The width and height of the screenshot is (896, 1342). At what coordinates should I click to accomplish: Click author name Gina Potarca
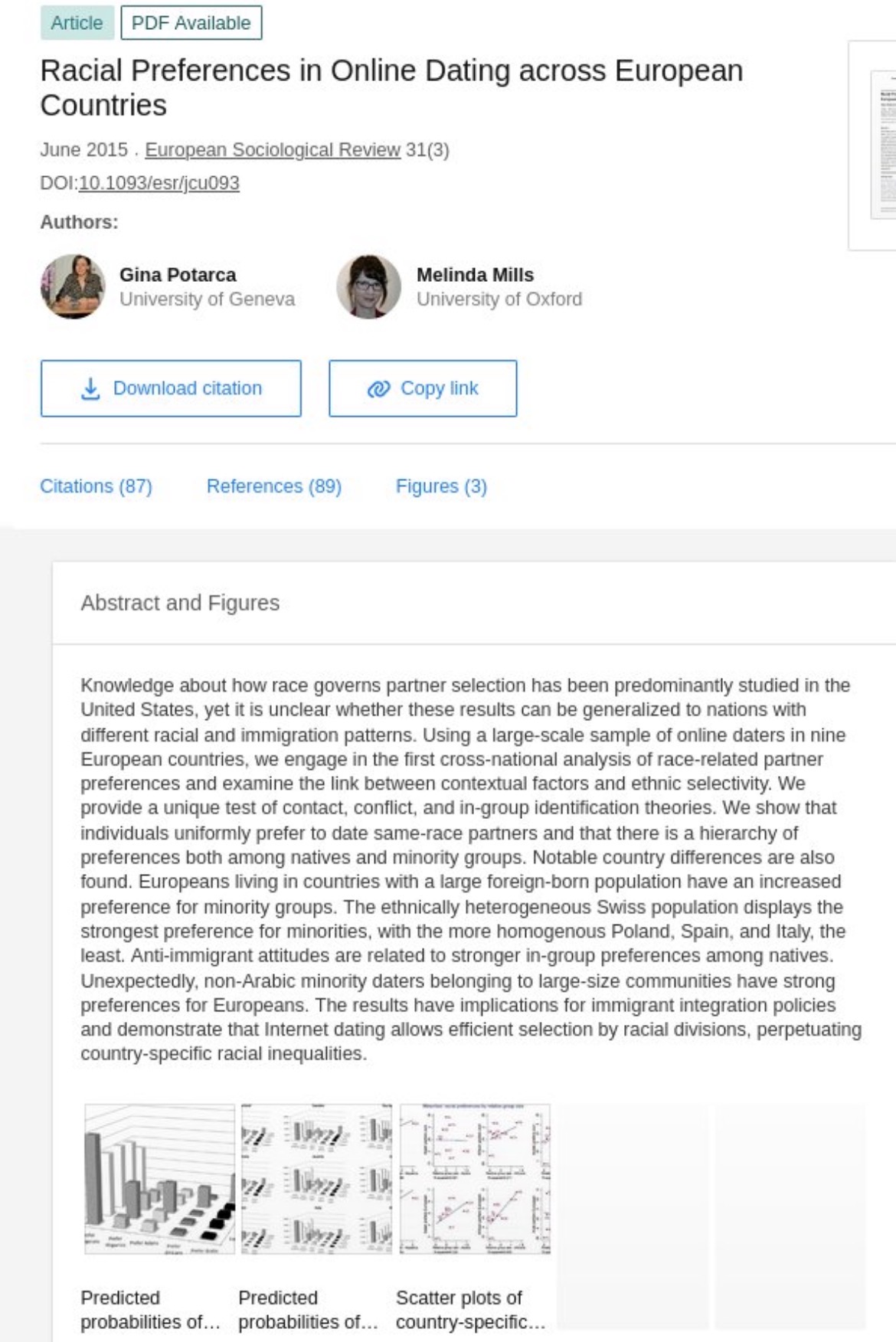(178, 274)
